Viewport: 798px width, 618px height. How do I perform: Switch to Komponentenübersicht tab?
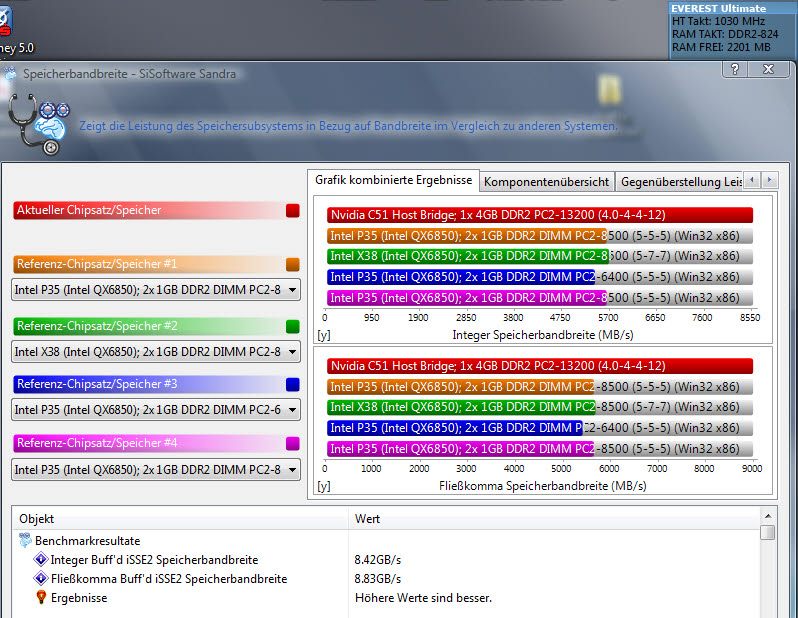(547, 182)
